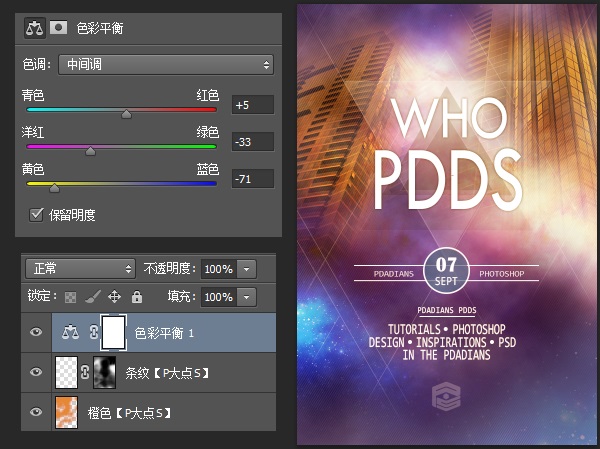Click the magenta-green value field showing -33
Screen dimensions: 600x449
[x=253, y=142]
